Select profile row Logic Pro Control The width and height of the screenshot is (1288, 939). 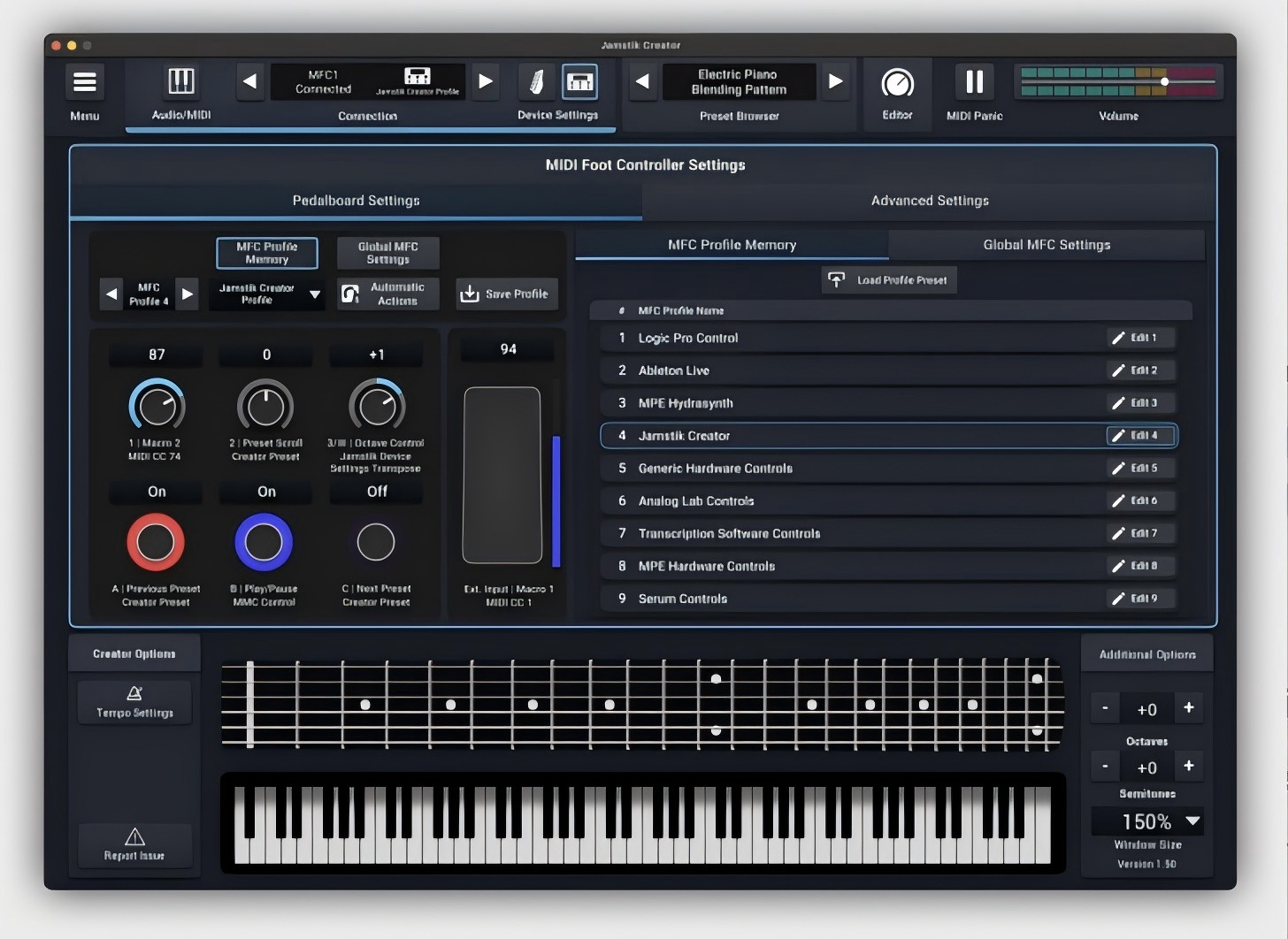point(888,338)
